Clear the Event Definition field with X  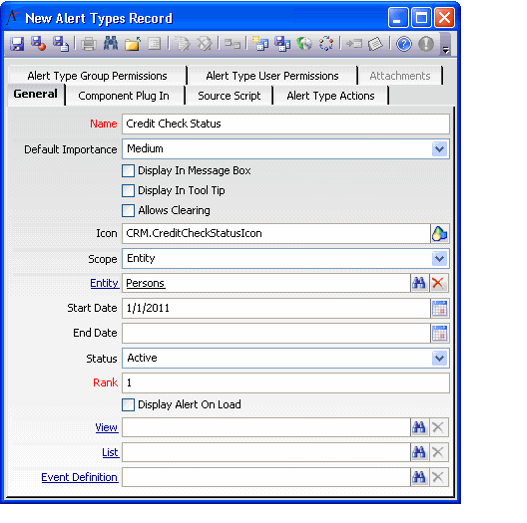tap(438, 477)
